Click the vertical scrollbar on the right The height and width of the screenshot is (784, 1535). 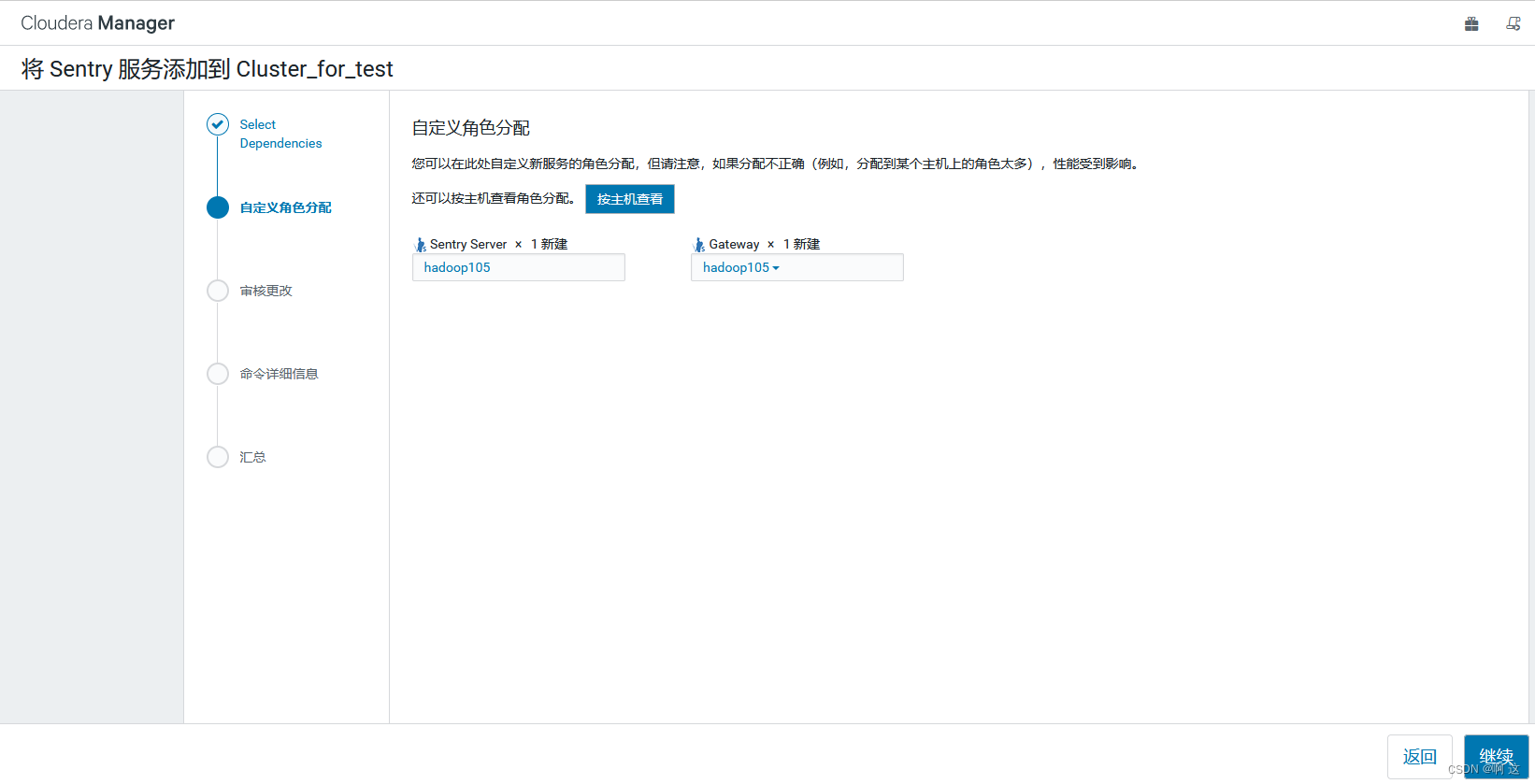[1531, 406]
